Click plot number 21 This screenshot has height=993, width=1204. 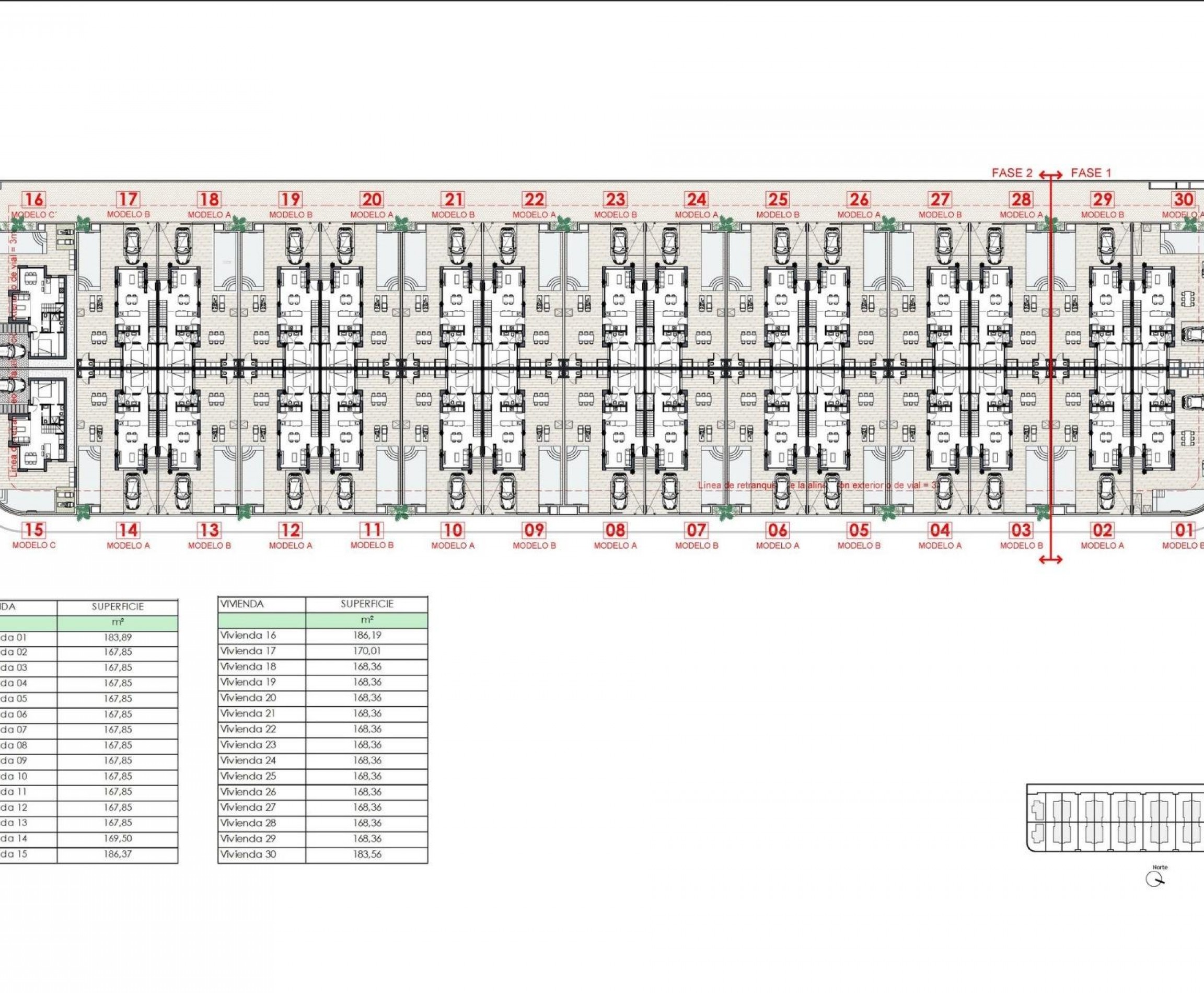click(453, 199)
